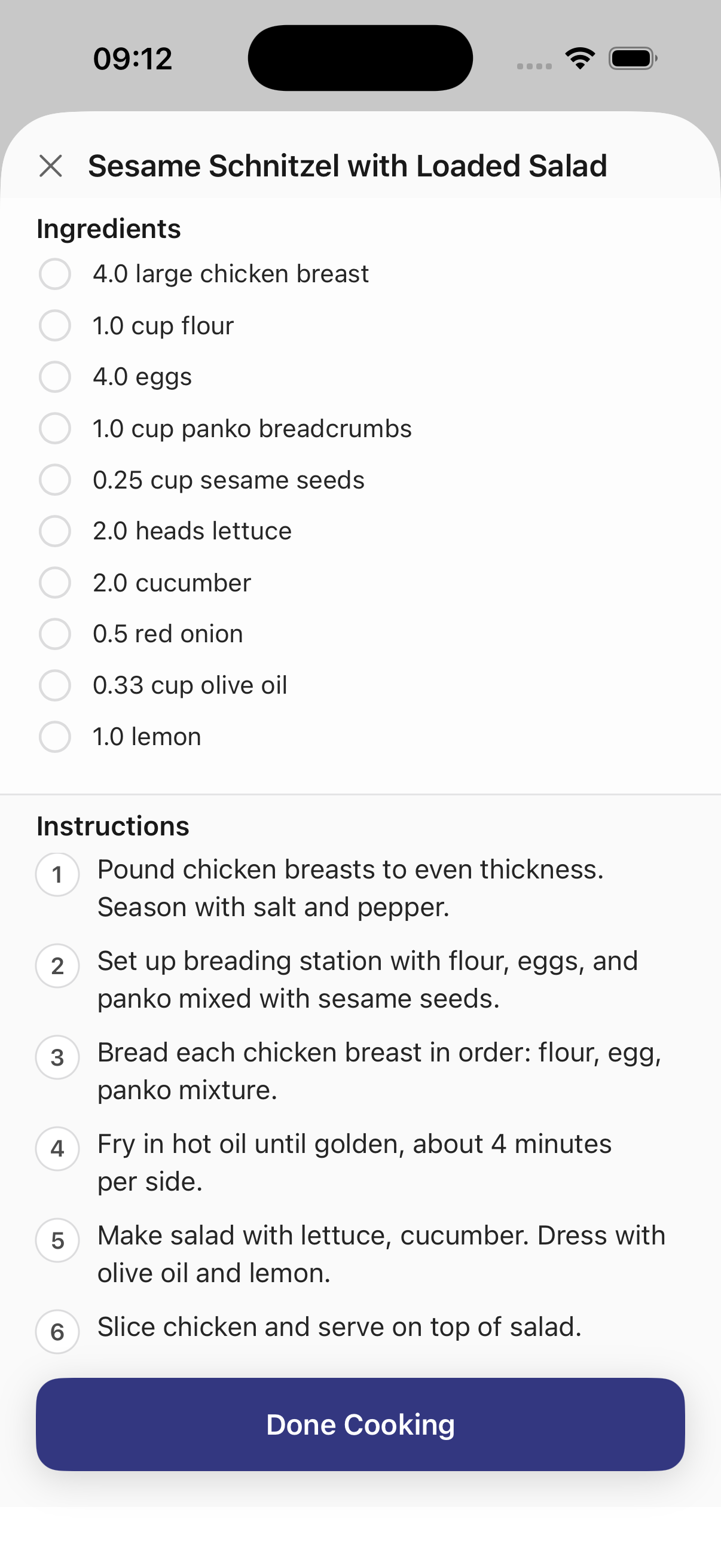Screen dimensions: 721x1568
Task: Check off 4.0 large chicken breast
Action: tap(55, 274)
